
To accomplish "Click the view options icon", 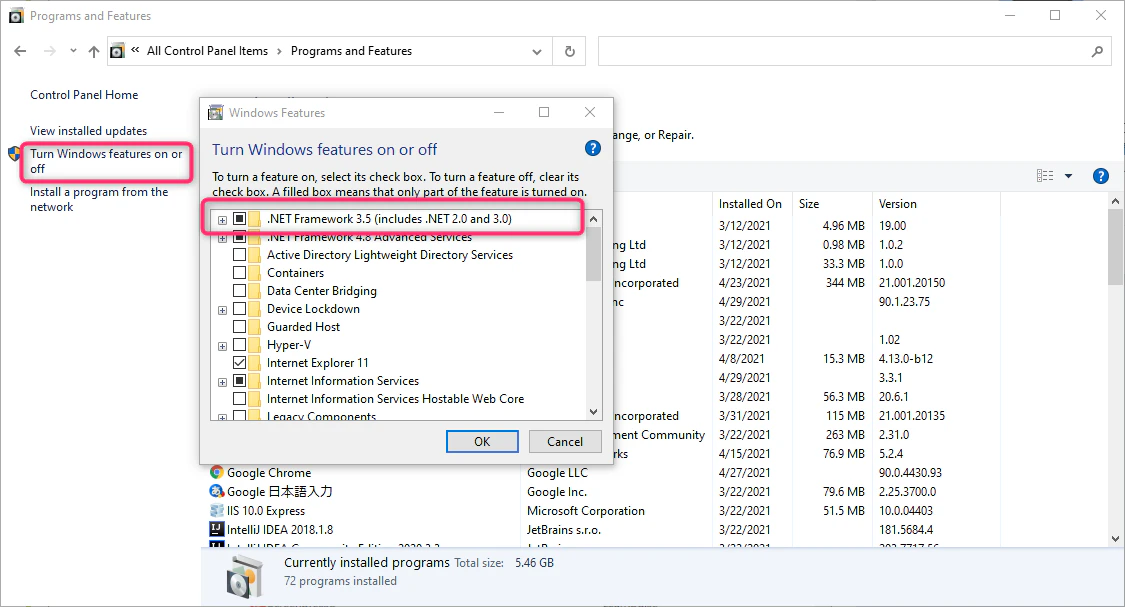I will tap(1045, 176).
